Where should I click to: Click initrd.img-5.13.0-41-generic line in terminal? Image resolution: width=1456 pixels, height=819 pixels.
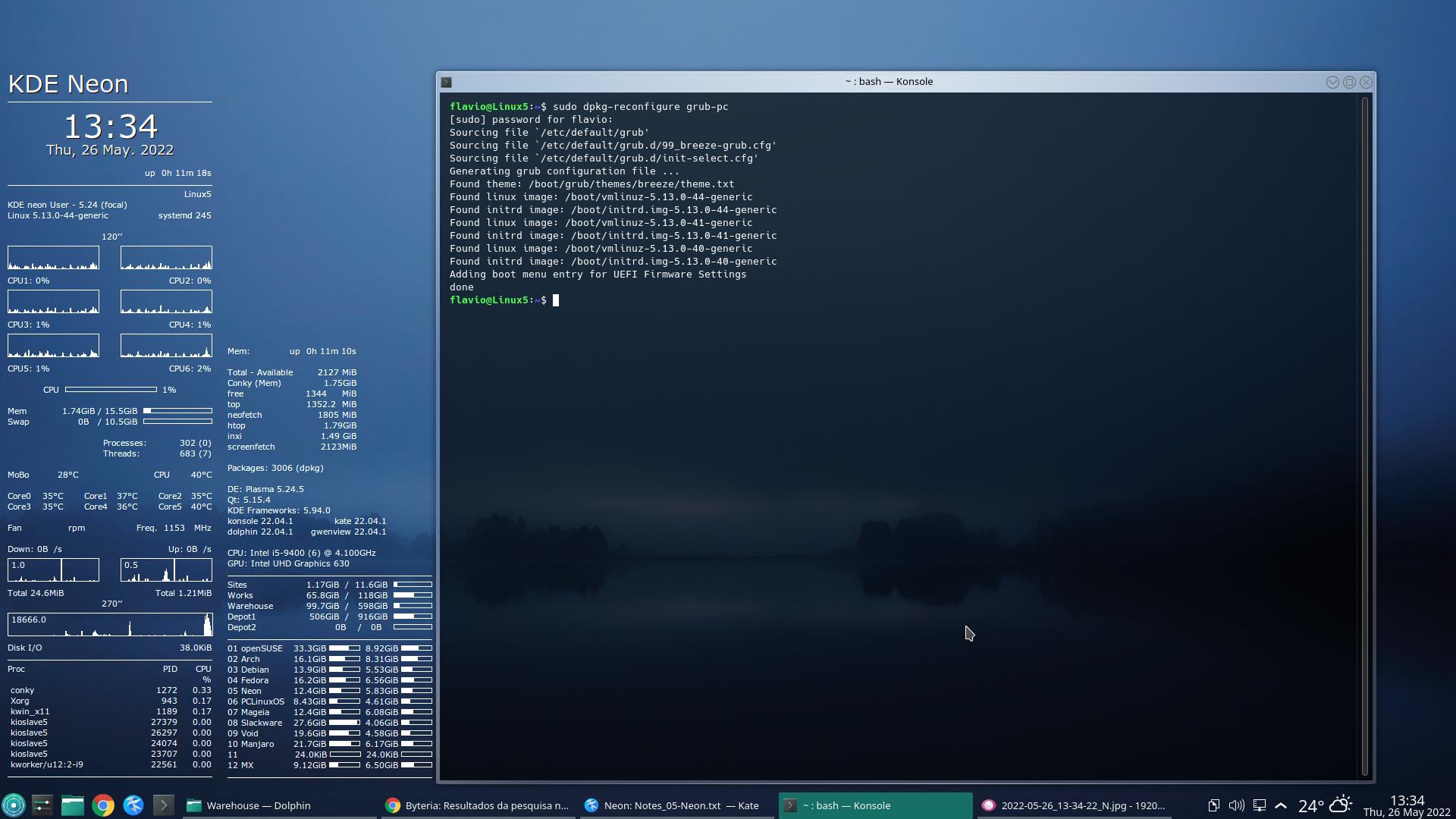point(613,236)
